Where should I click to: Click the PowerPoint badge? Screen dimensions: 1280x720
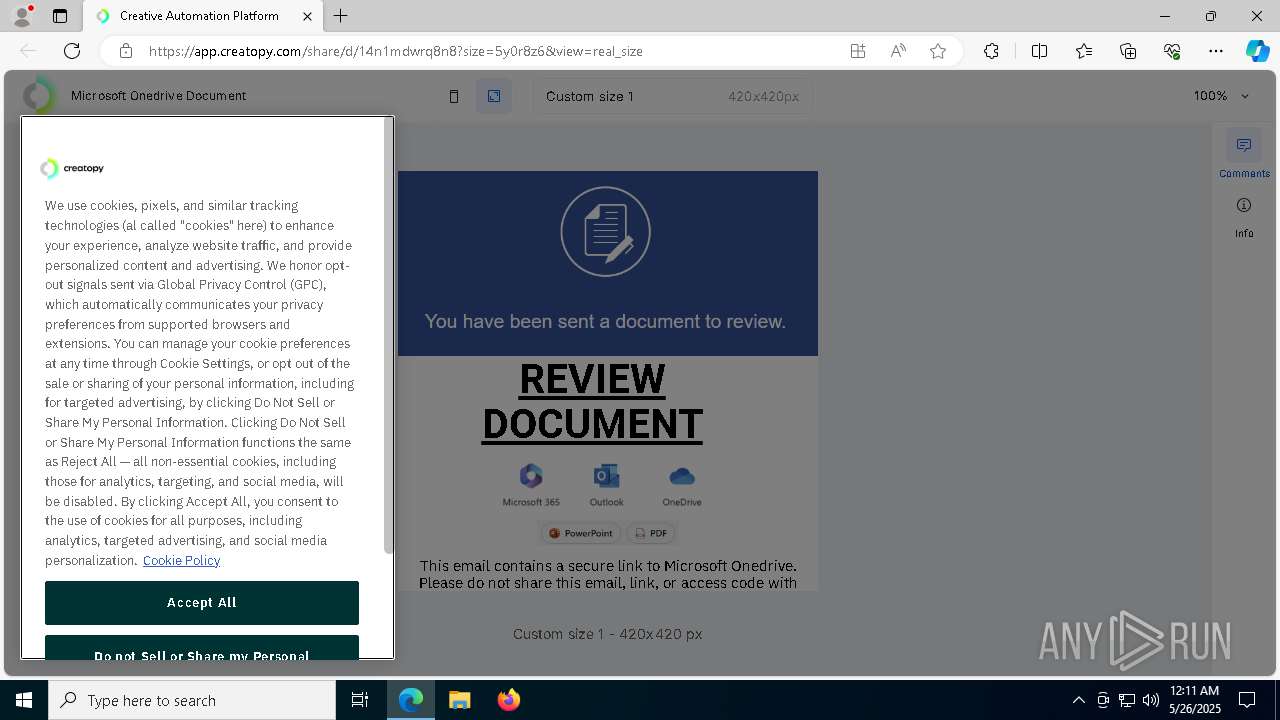coord(581,533)
